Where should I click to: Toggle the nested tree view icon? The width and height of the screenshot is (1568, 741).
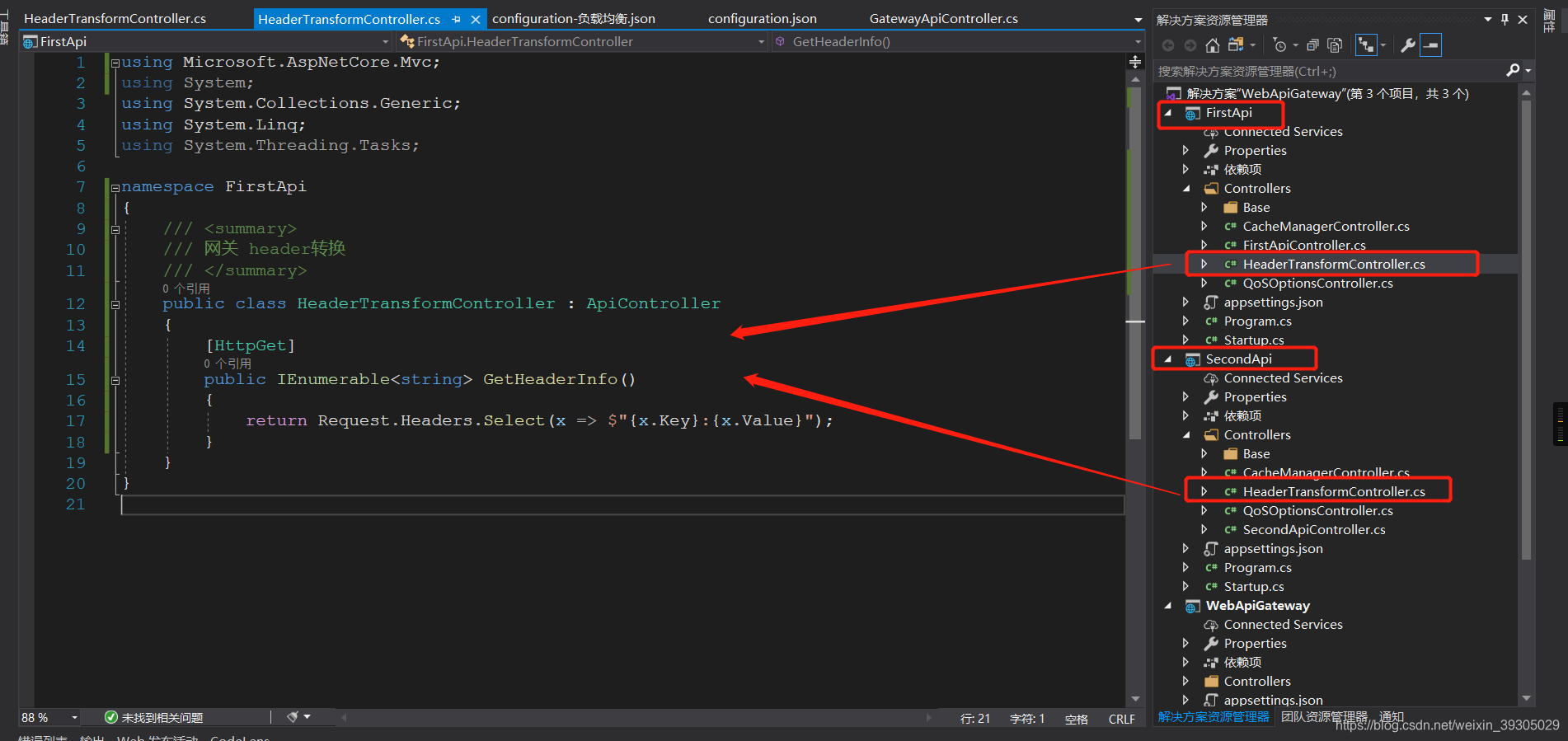click(1366, 45)
